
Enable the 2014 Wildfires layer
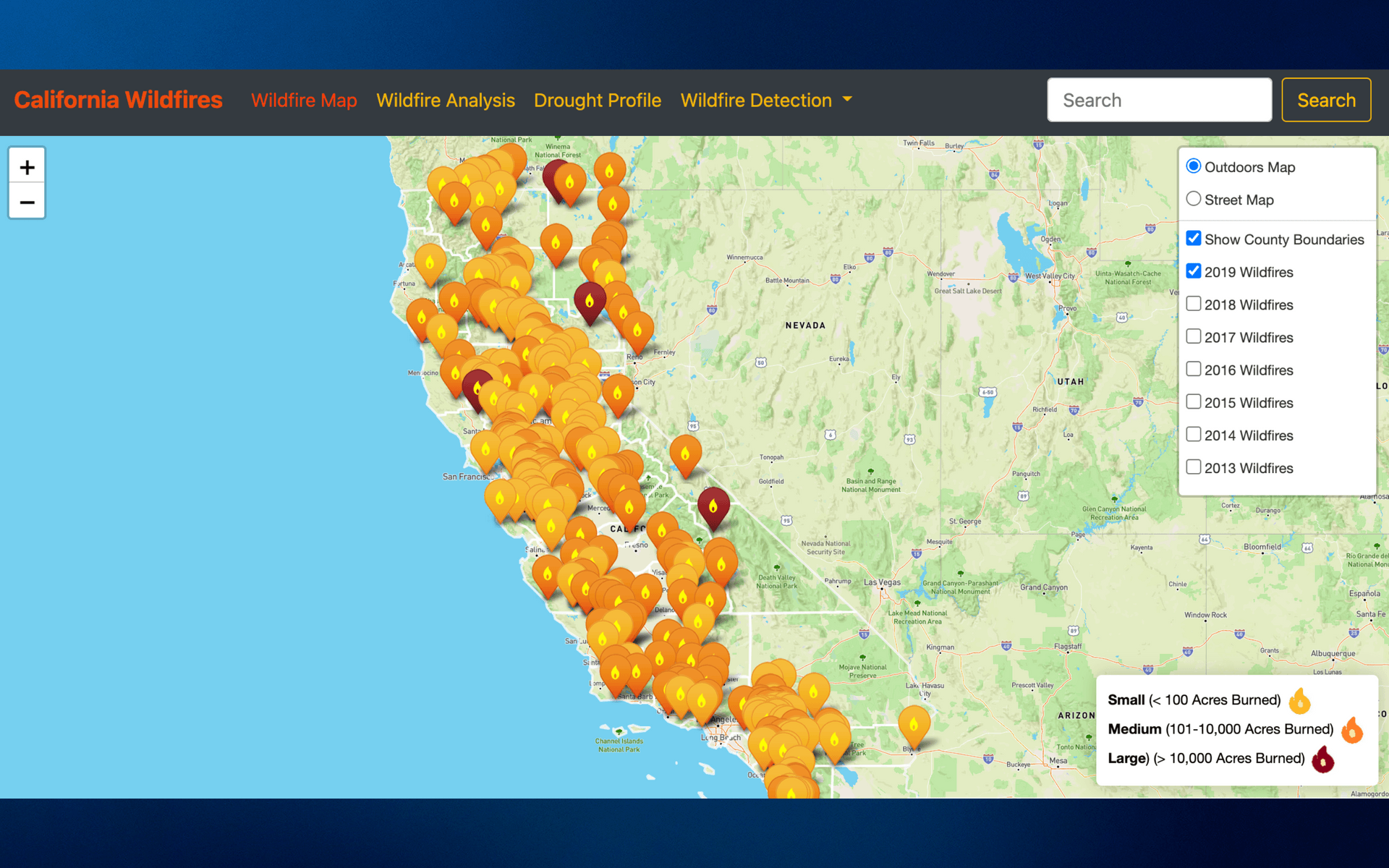tap(1194, 434)
